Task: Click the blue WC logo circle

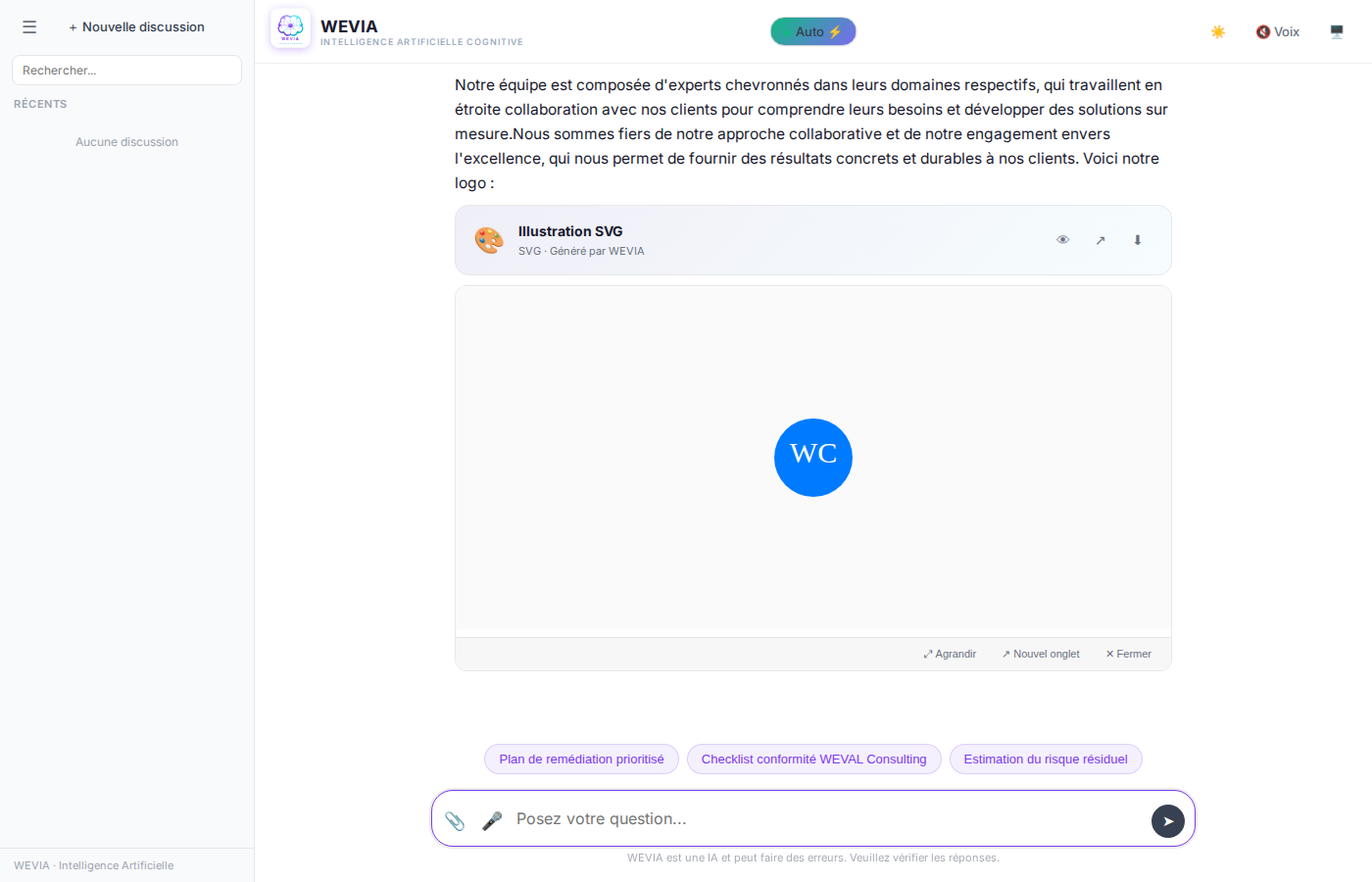Action: click(813, 458)
